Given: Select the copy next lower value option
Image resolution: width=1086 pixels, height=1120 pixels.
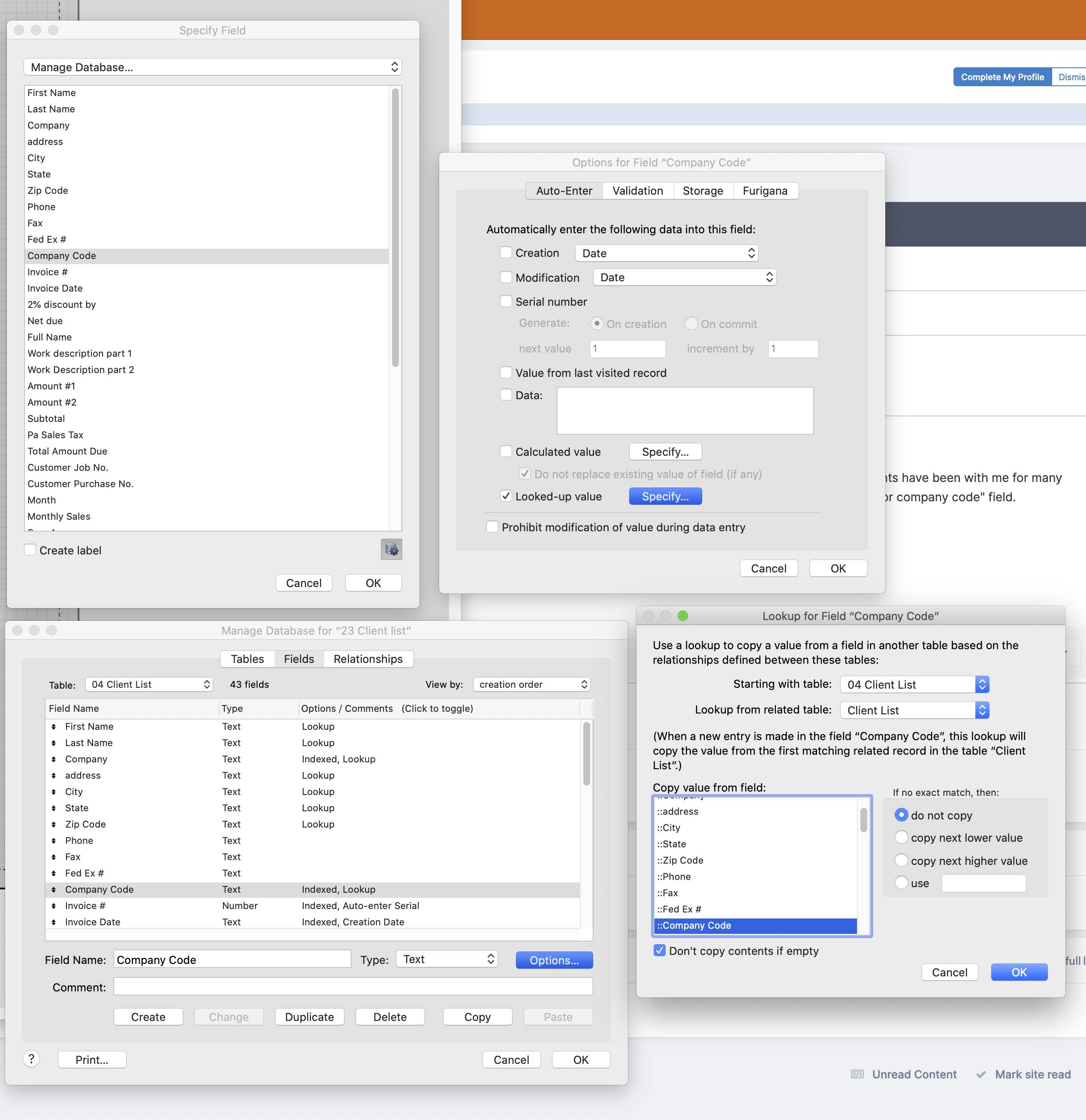Looking at the screenshot, I should [902, 837].
